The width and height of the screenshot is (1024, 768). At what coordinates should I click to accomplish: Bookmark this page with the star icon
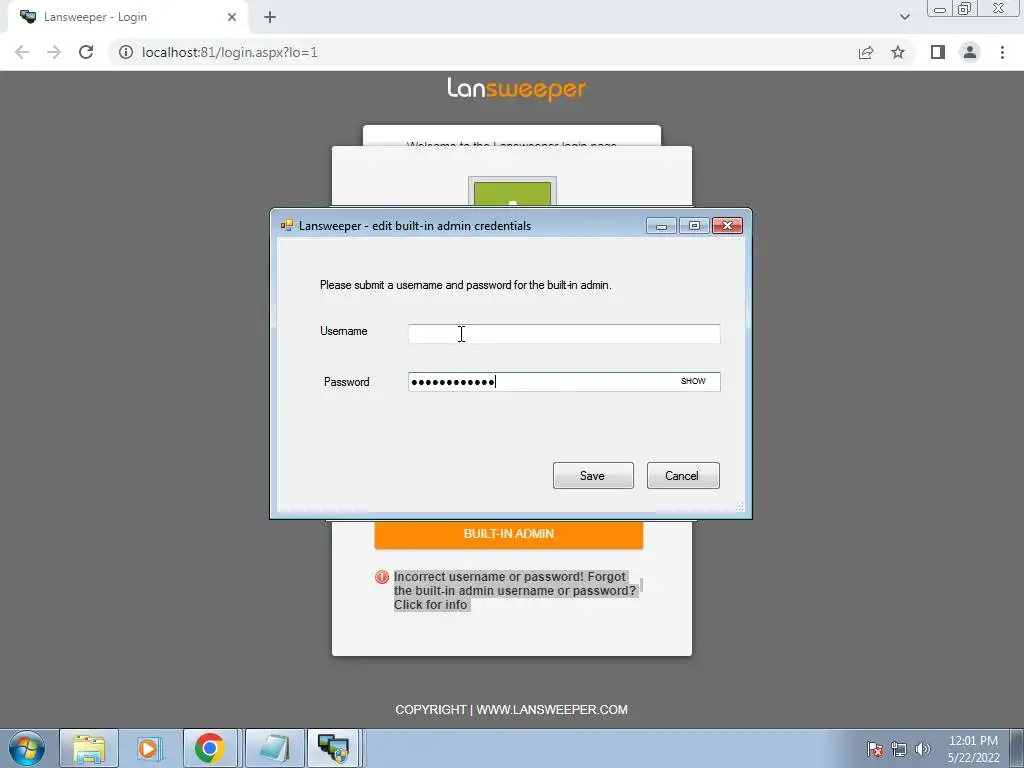pos(898,52)
